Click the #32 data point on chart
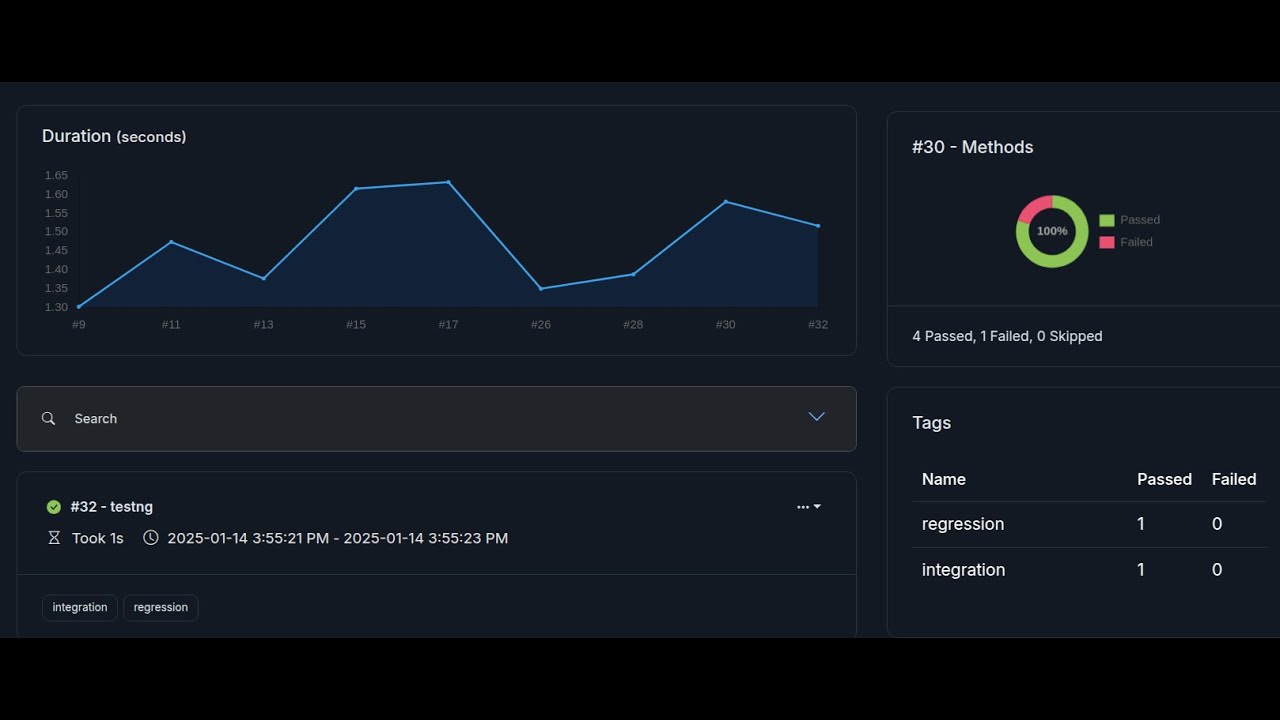The height and width of the screenshot is (720, 1280). click(818, 226)
